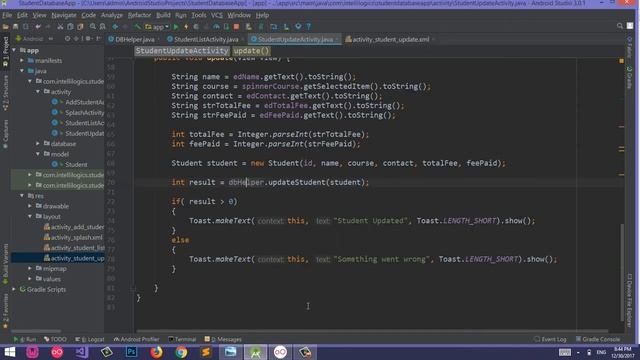Image resolution: width=640 pixels, height=360 pixels.
Task: Open the Windows Start menu
Action: 9,352
